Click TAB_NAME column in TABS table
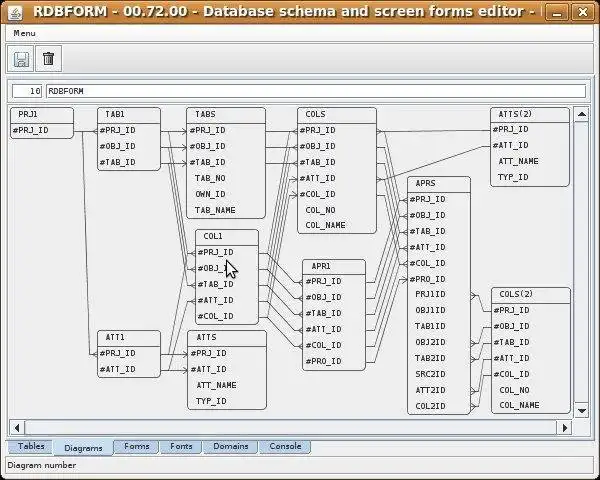The height and width of the screenshot is (480, 600). tap(215, 211)
